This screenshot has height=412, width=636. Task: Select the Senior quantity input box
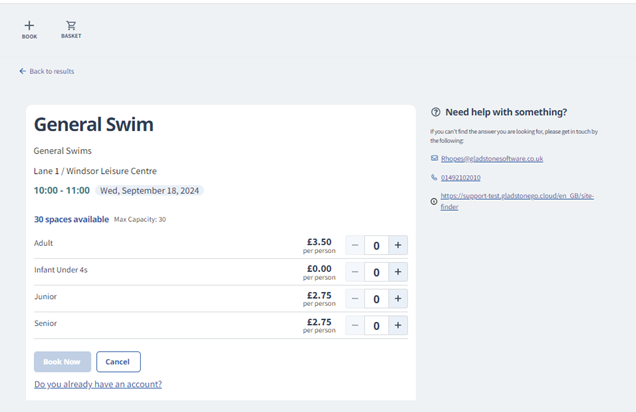coord(376,326)
